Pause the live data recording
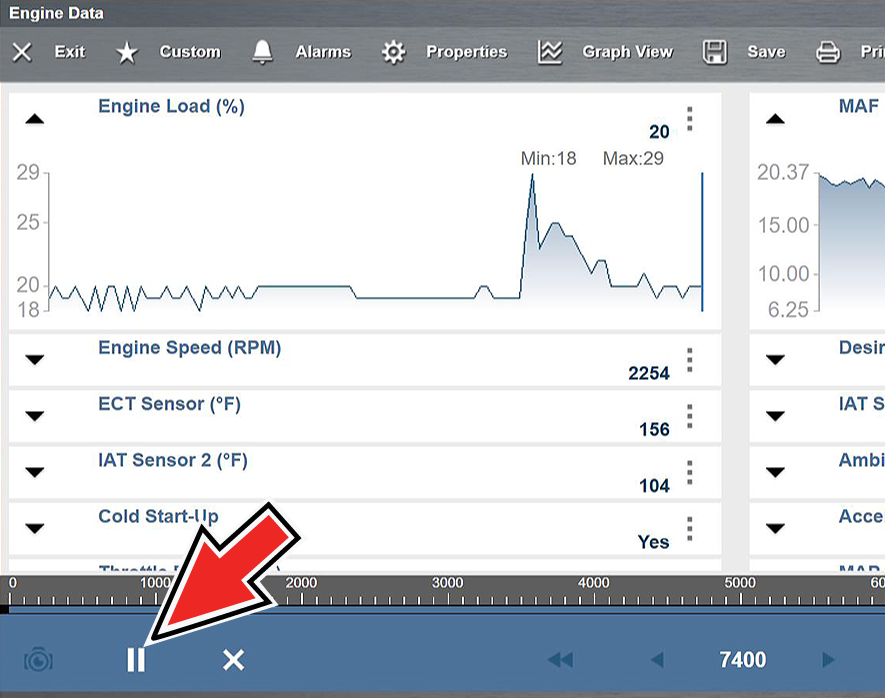885x698 pixels. pyautogui.click(x=136, y=660)
